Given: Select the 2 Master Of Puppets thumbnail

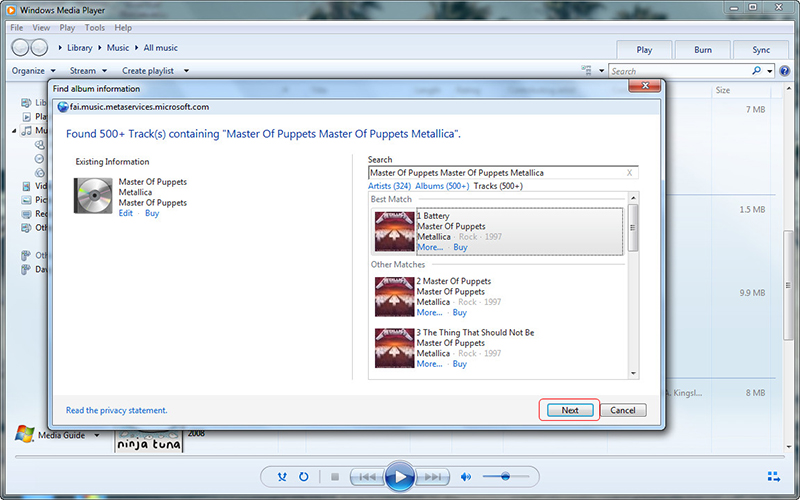Looking at the screenshot, I should pos(394,297).
